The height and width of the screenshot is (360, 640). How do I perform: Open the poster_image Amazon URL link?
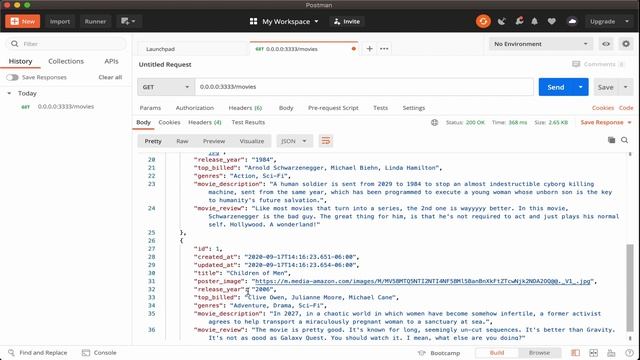422,281
